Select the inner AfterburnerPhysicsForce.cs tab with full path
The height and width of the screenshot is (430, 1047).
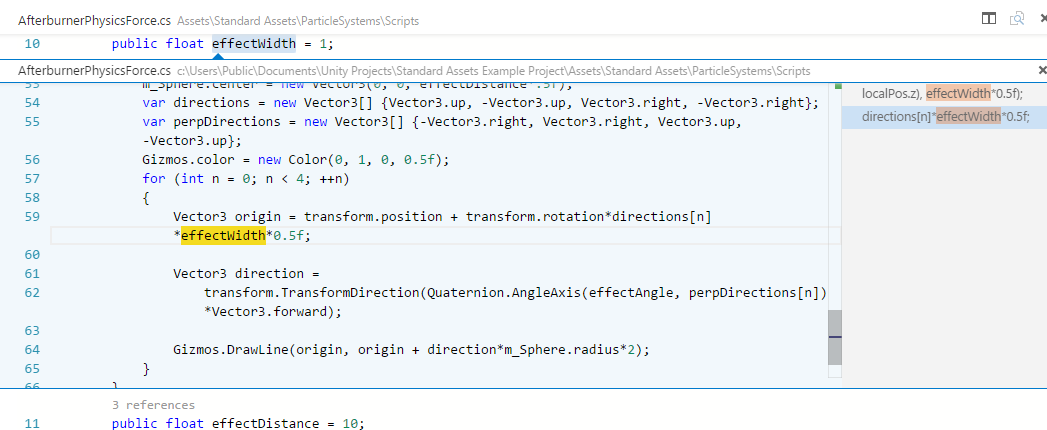(x=94, y=71)
